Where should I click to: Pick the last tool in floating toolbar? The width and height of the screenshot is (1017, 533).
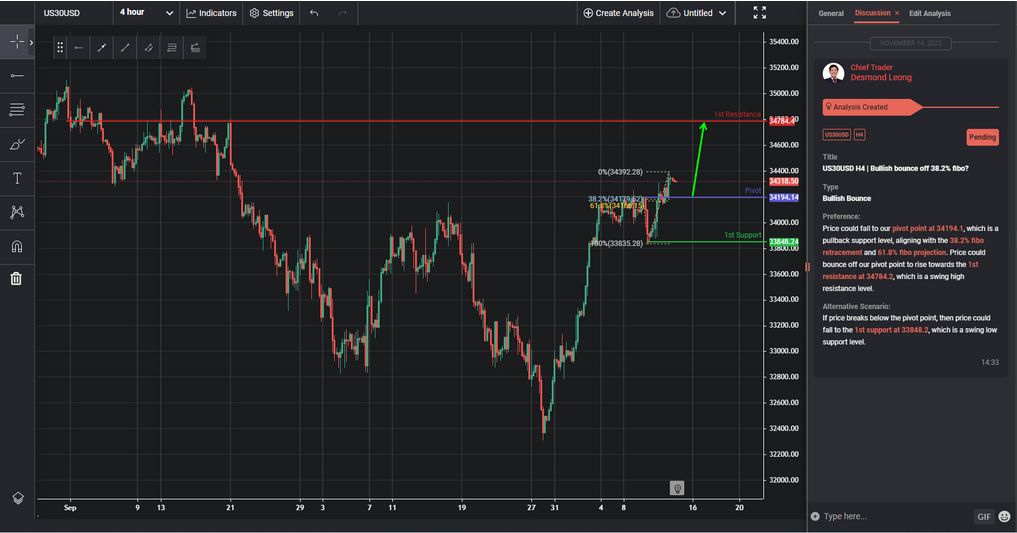(x=195, y=47)
